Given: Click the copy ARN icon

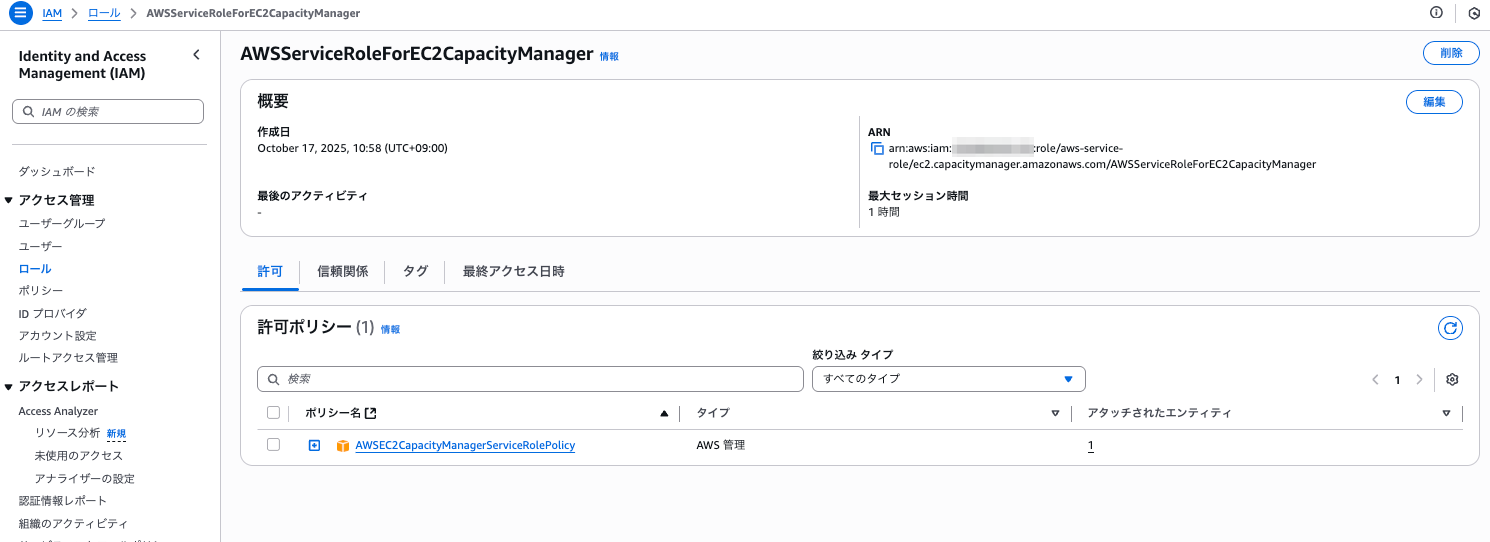Looking at the screenshot, I should point(877,149).
